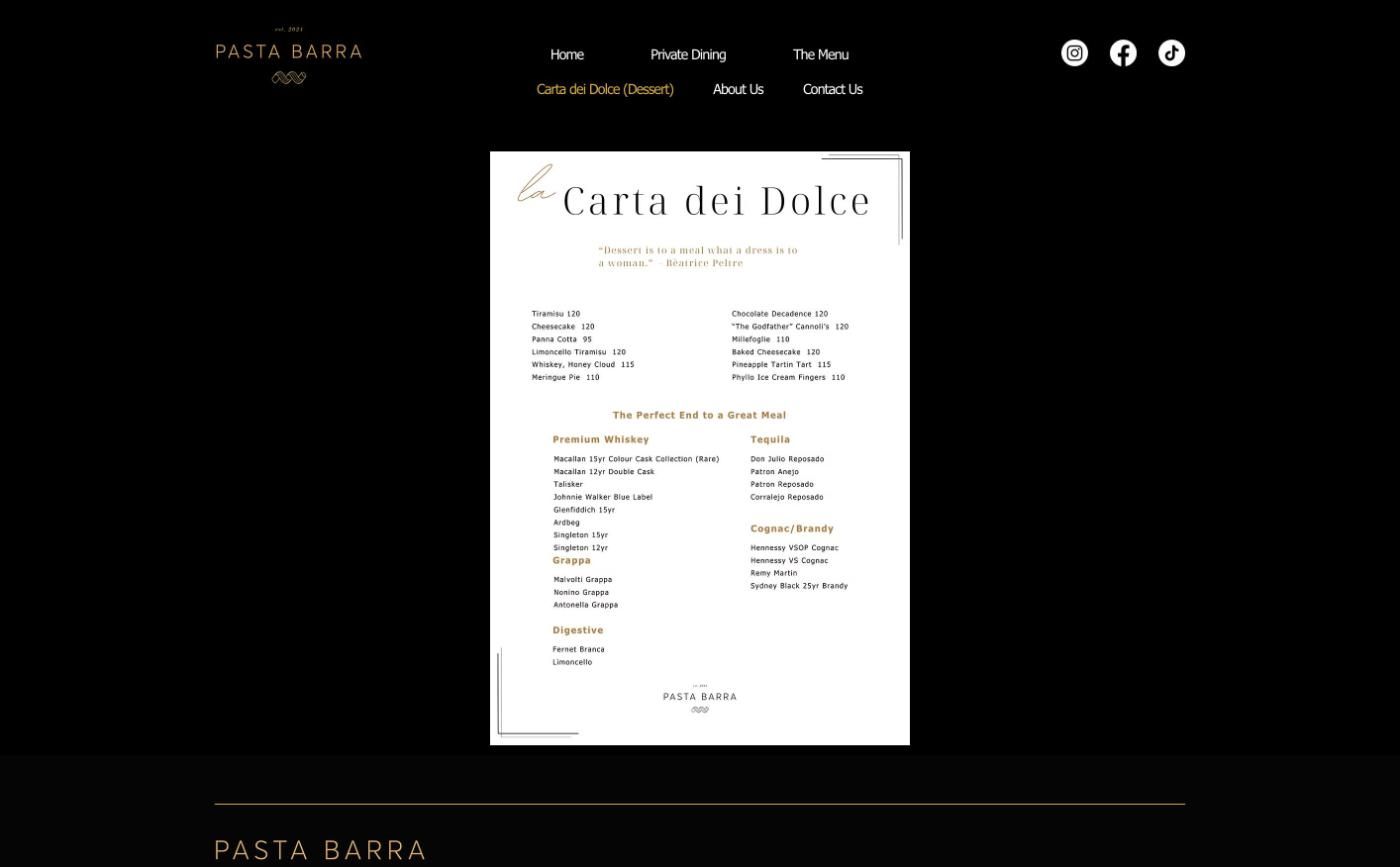This screenshot has height=867, width=1400.
Task: Click the Pasta Barra header logo
Action: coord(289,55)
